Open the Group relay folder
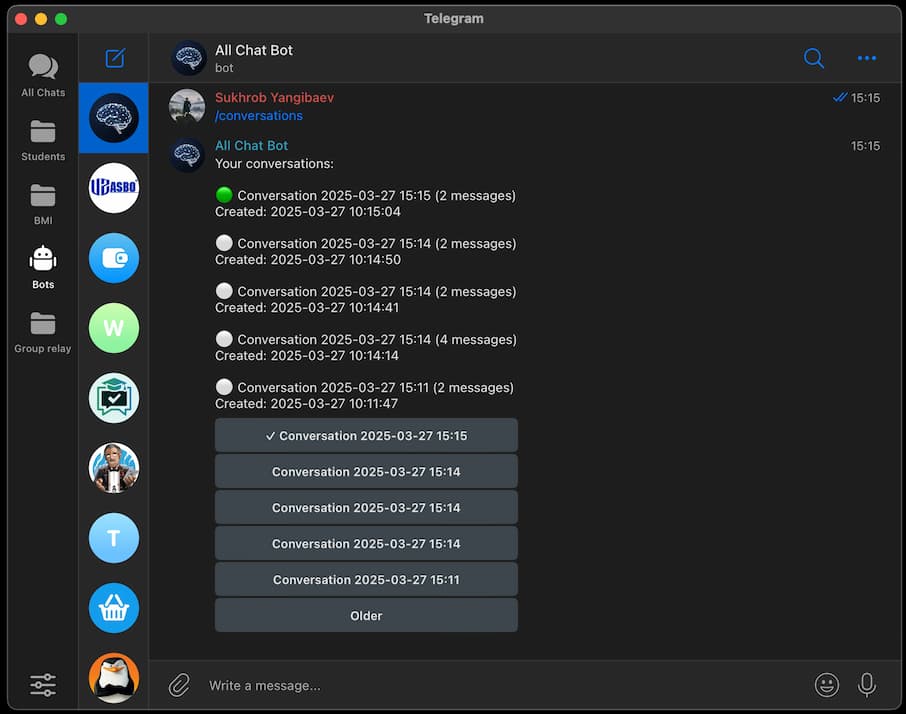Image resolution: width=906 pixels, height=714 pixels. tap(43, 332)
